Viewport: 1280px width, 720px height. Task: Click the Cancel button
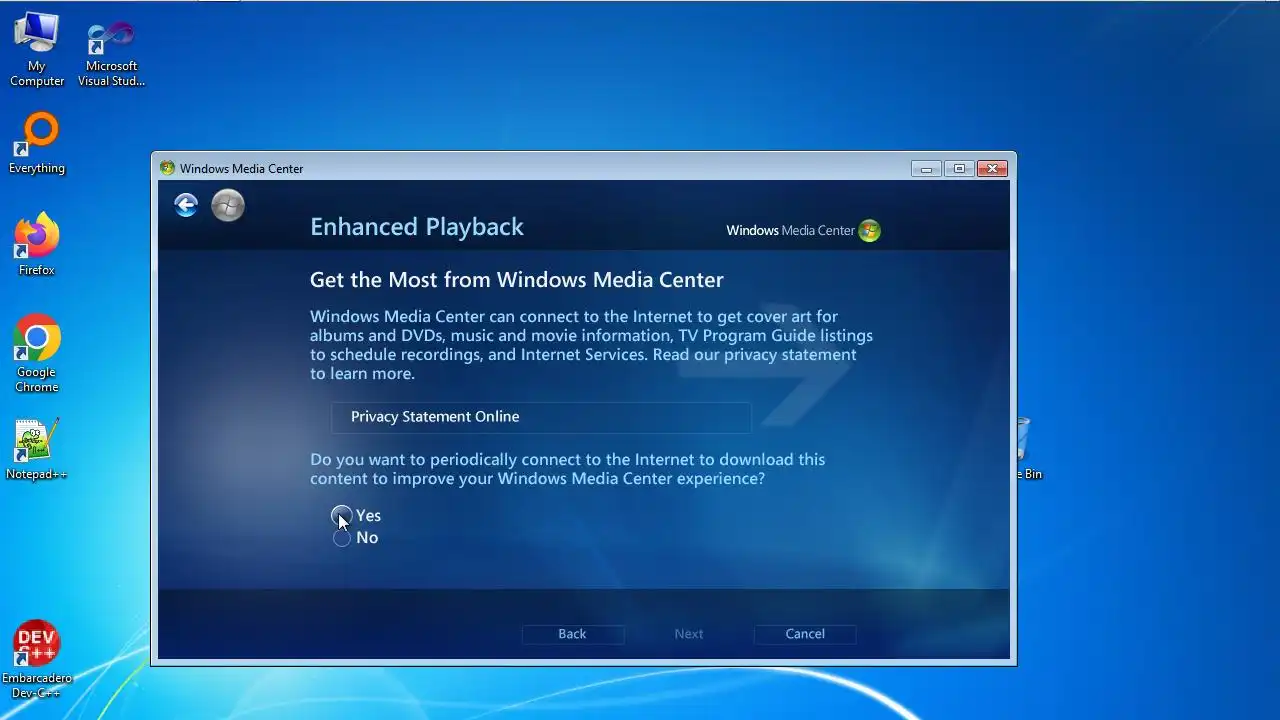(x=805, y=634)
